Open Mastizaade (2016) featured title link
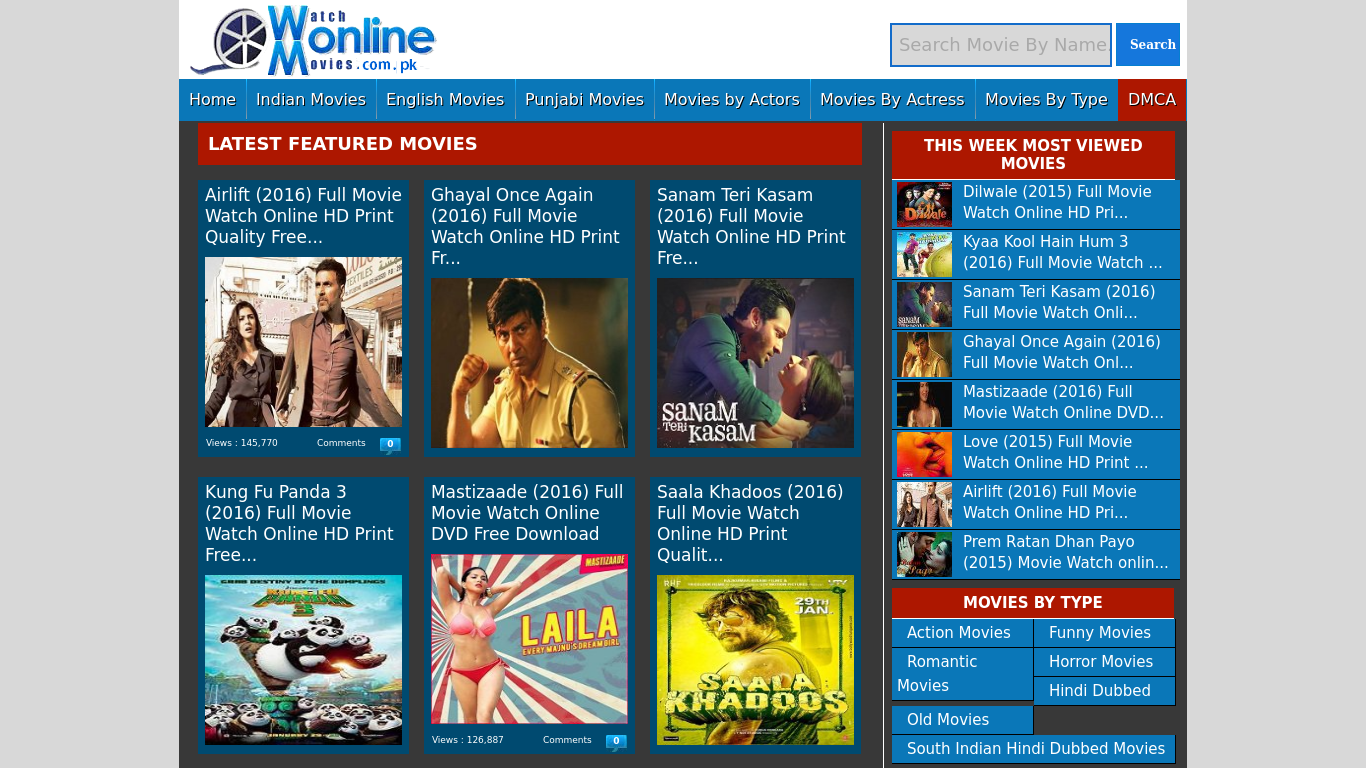The width and height of the screenshot is (1366, 768). pos(529,513)
